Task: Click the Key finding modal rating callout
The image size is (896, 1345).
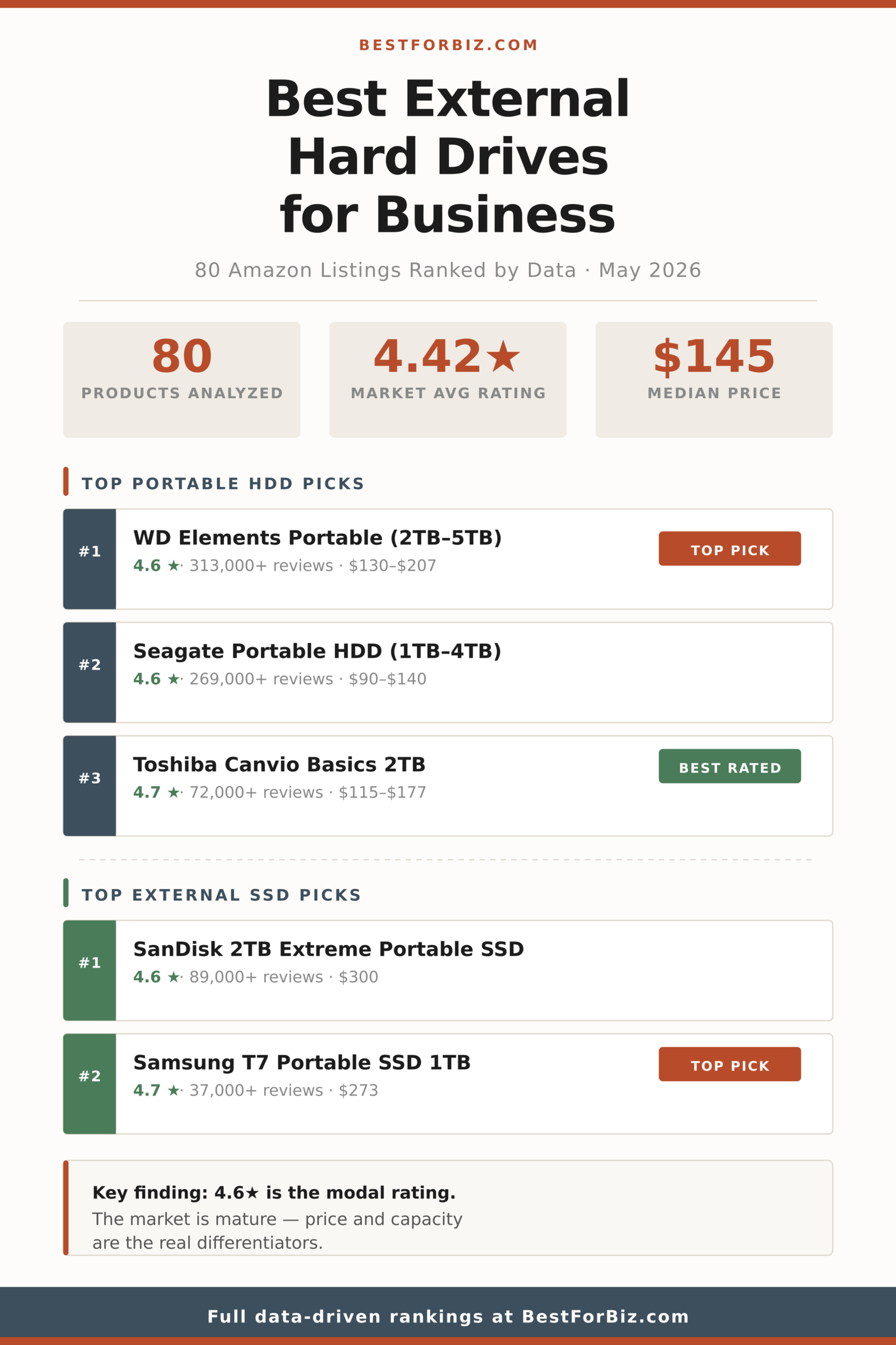Action: pyautogui.click(x=448, y=1208)
